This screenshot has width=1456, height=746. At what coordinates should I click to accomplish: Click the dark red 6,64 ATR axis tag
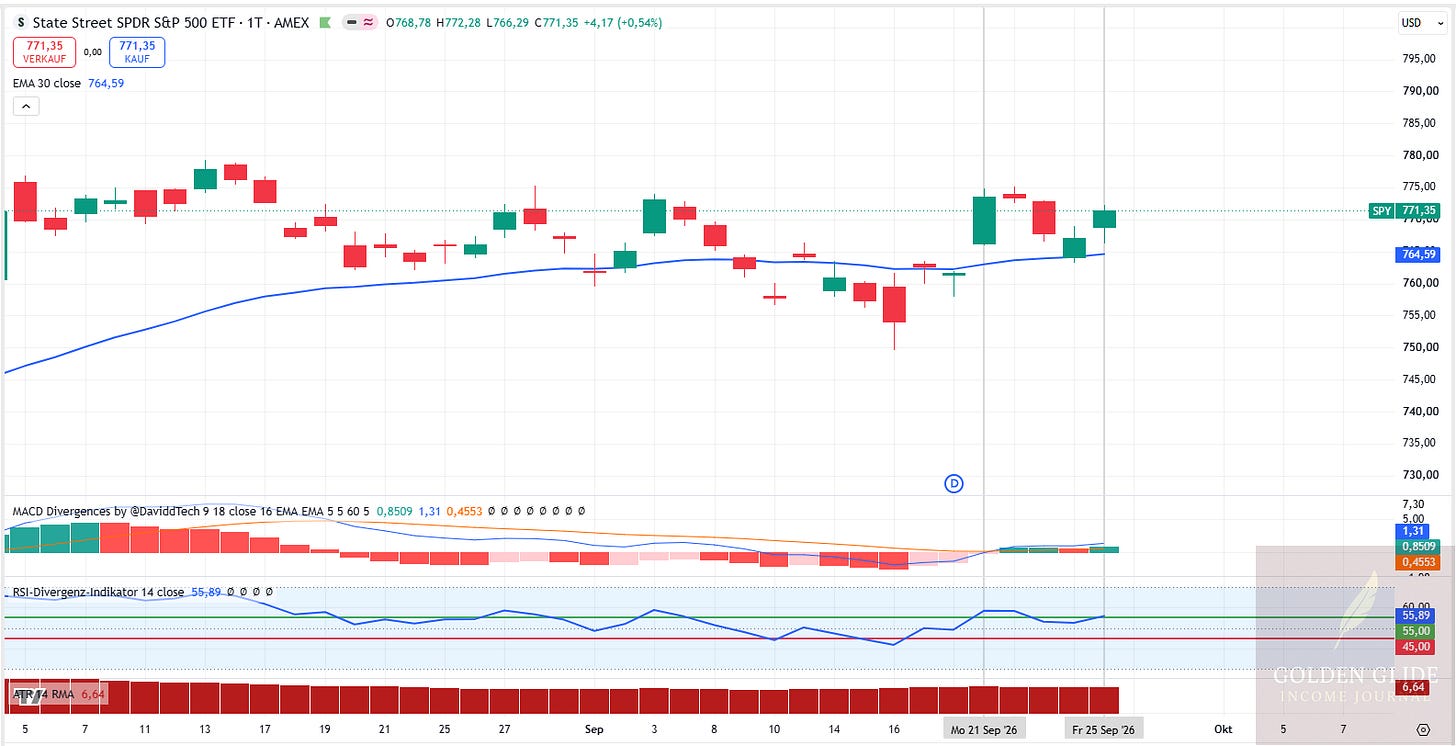[1413, 688]
